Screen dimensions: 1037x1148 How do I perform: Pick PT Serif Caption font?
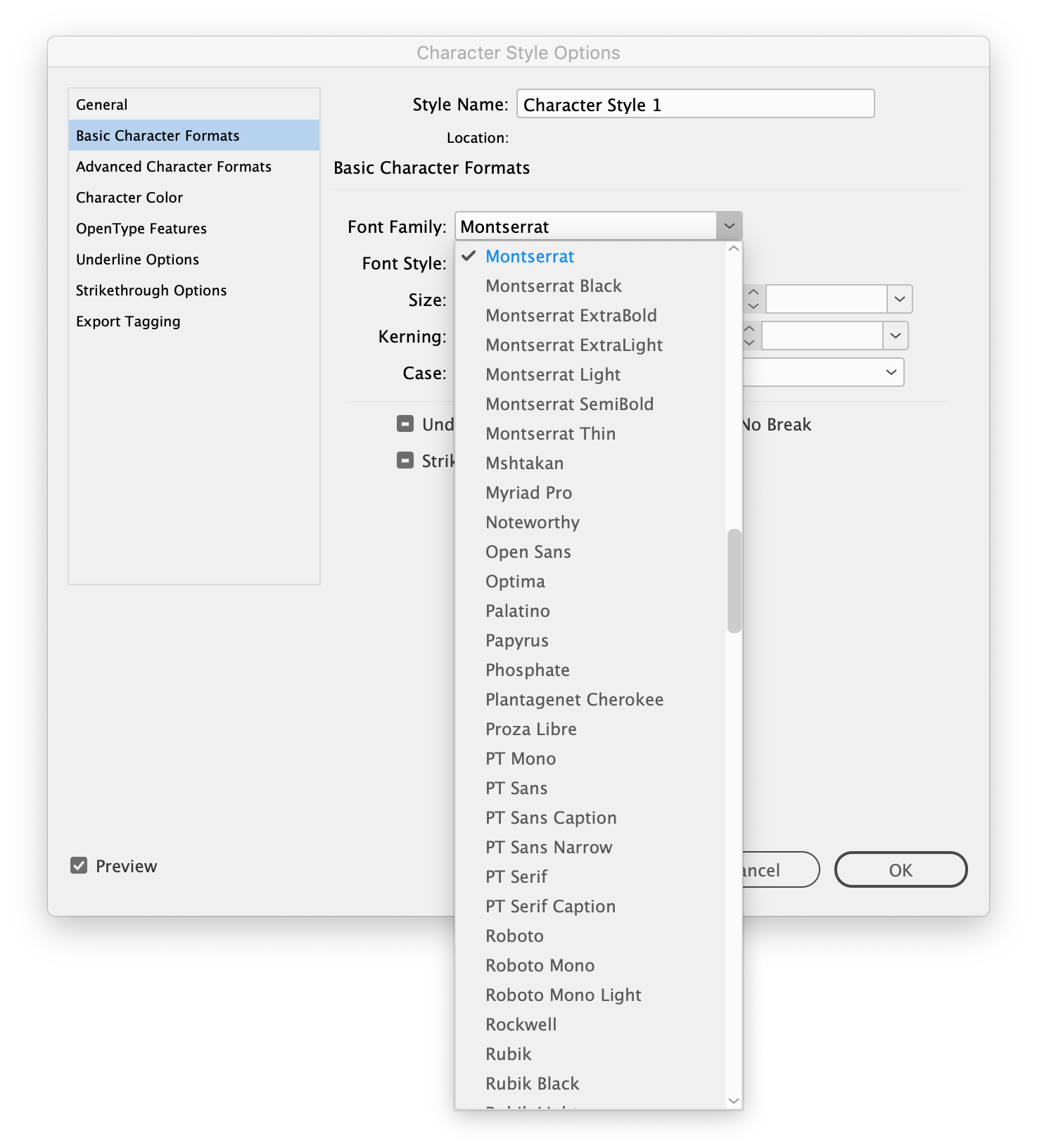(590, 907)
